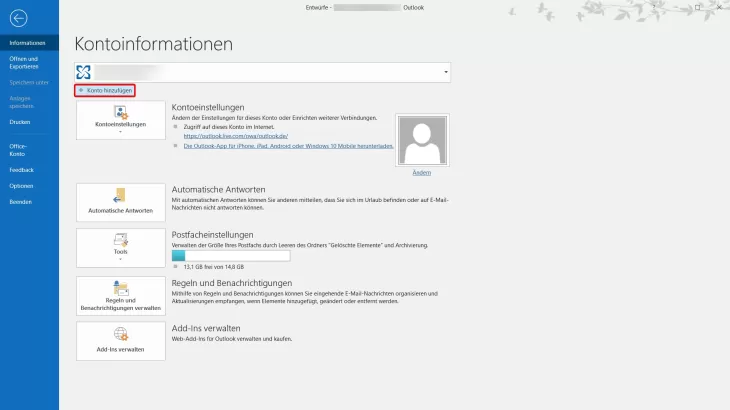Click Beenden to quit Outlook
Screen dimensions: 730x410
tap(21, 201)
